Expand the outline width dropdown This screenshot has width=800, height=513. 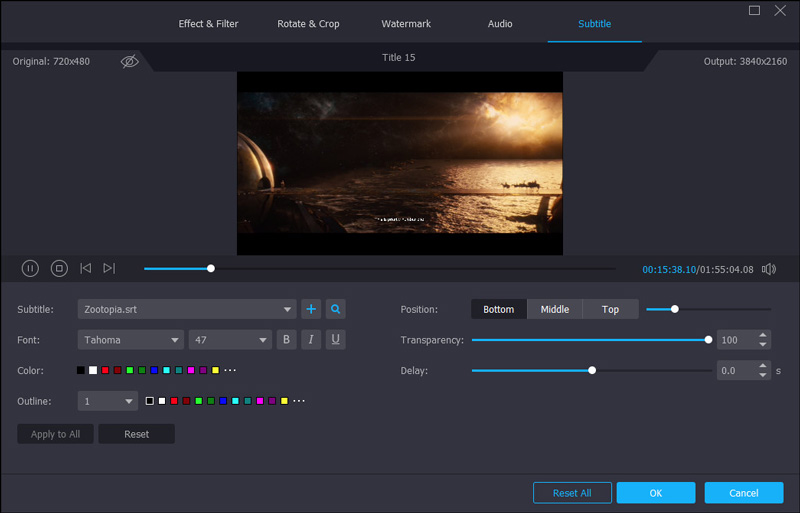[130, 401]
